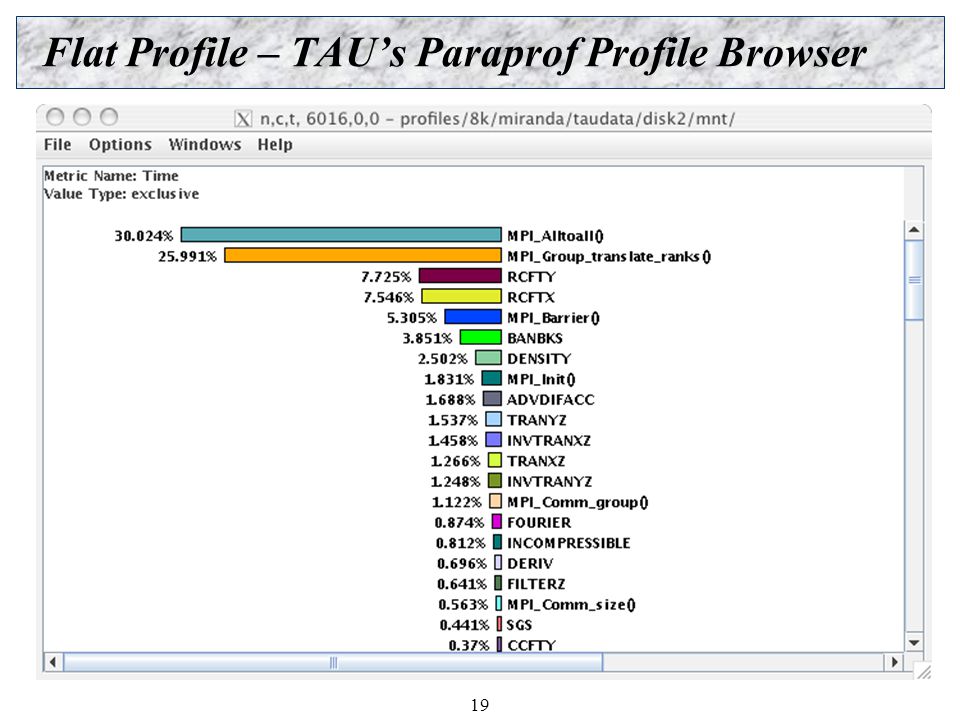Click the purple INVTRANXZ swatch

(x=493, y=440)
